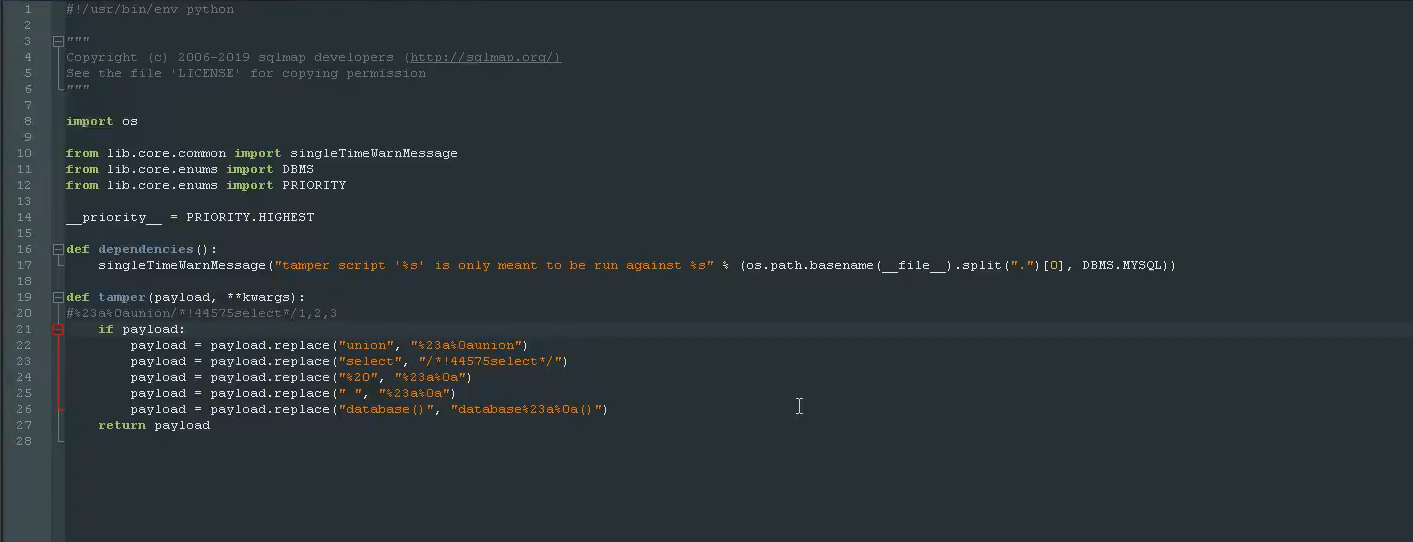Image resolution: width=1413 pixels, height=542 pixels.
Task: Click 'return payload' on line 27
Action: point(154,425)
